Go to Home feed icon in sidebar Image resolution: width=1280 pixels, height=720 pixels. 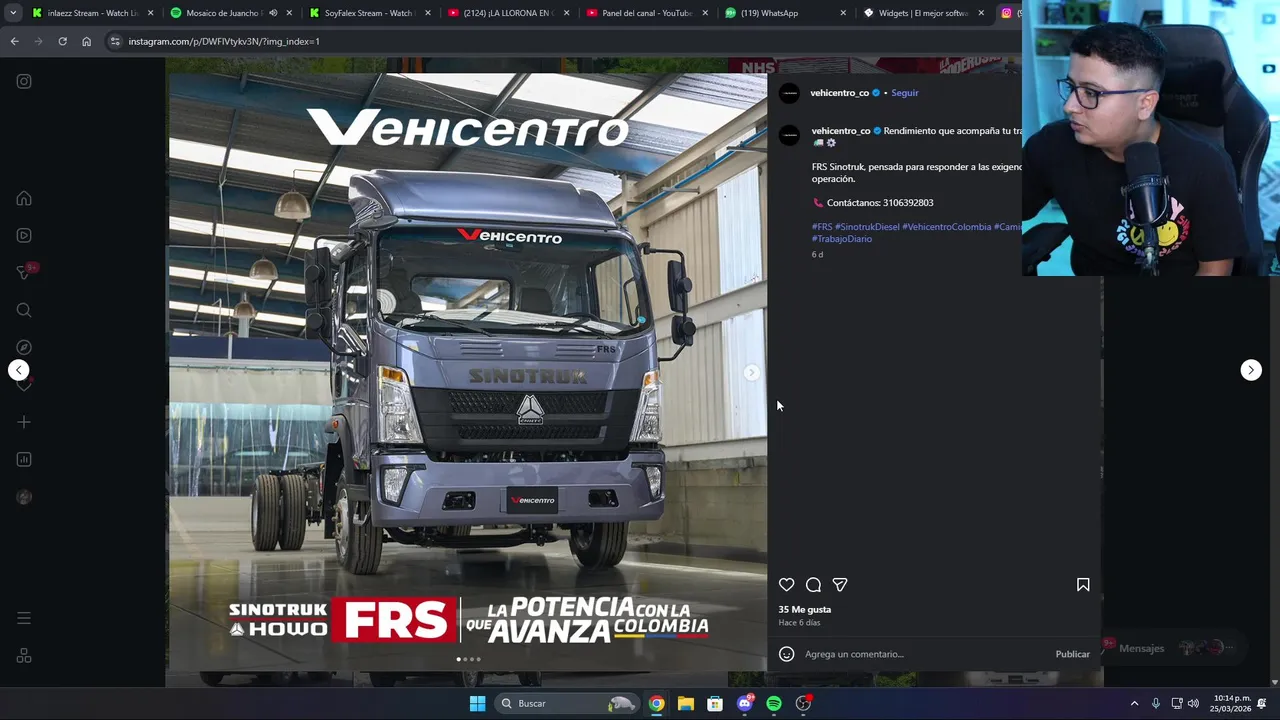coord(24,198)
